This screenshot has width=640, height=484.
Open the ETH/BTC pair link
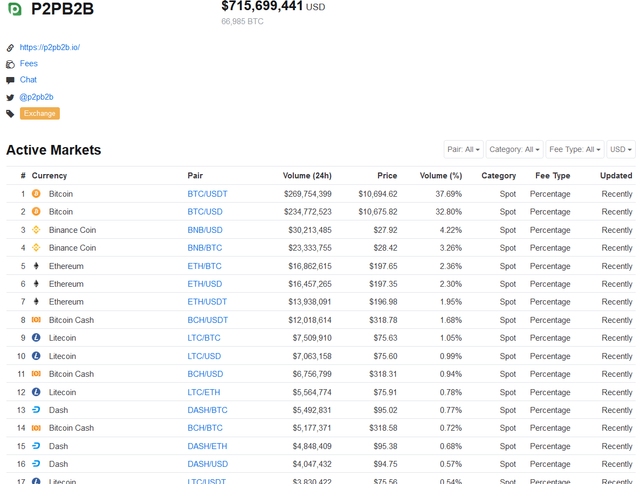click(204, 266)
